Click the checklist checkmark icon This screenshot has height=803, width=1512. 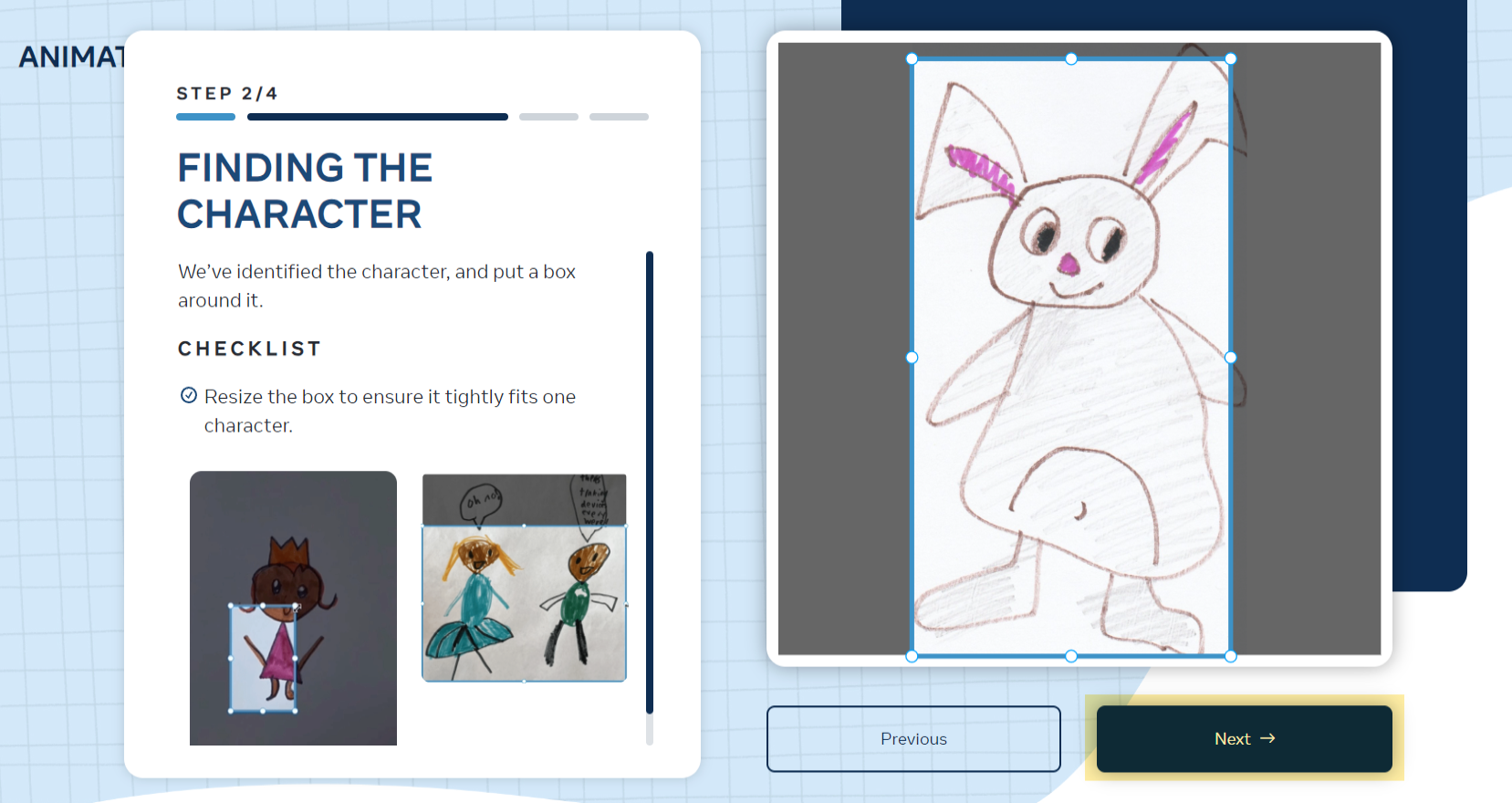(189, 395)
